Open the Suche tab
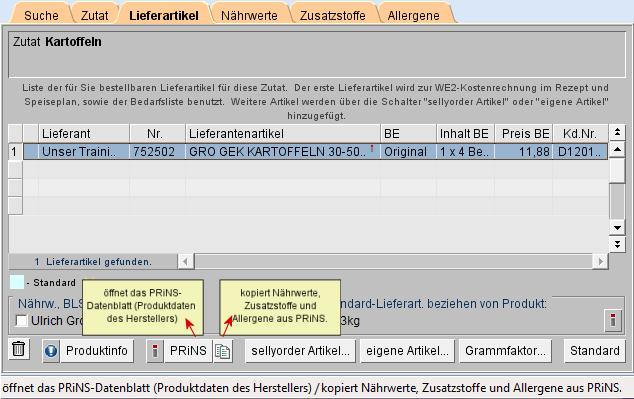 click(x=41, y=15)
